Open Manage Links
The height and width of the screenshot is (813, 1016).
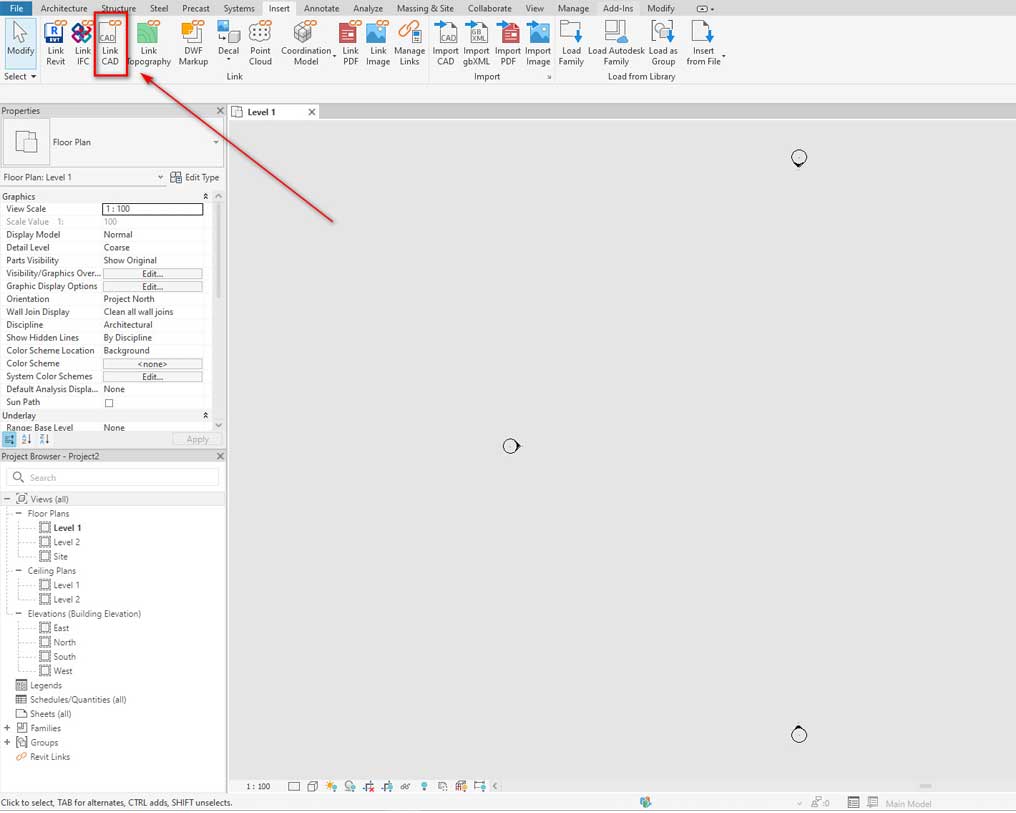pyautogui.click(x=410, y=43)
